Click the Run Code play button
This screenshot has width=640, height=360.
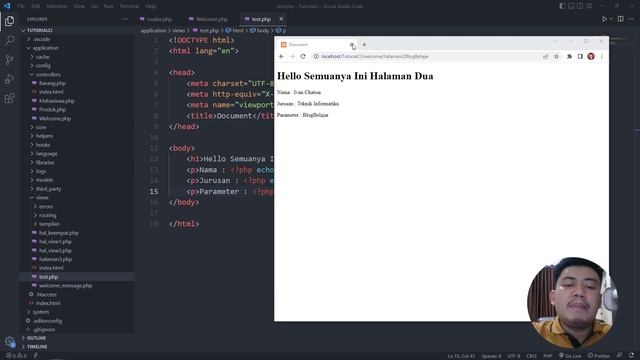(604, 19)
